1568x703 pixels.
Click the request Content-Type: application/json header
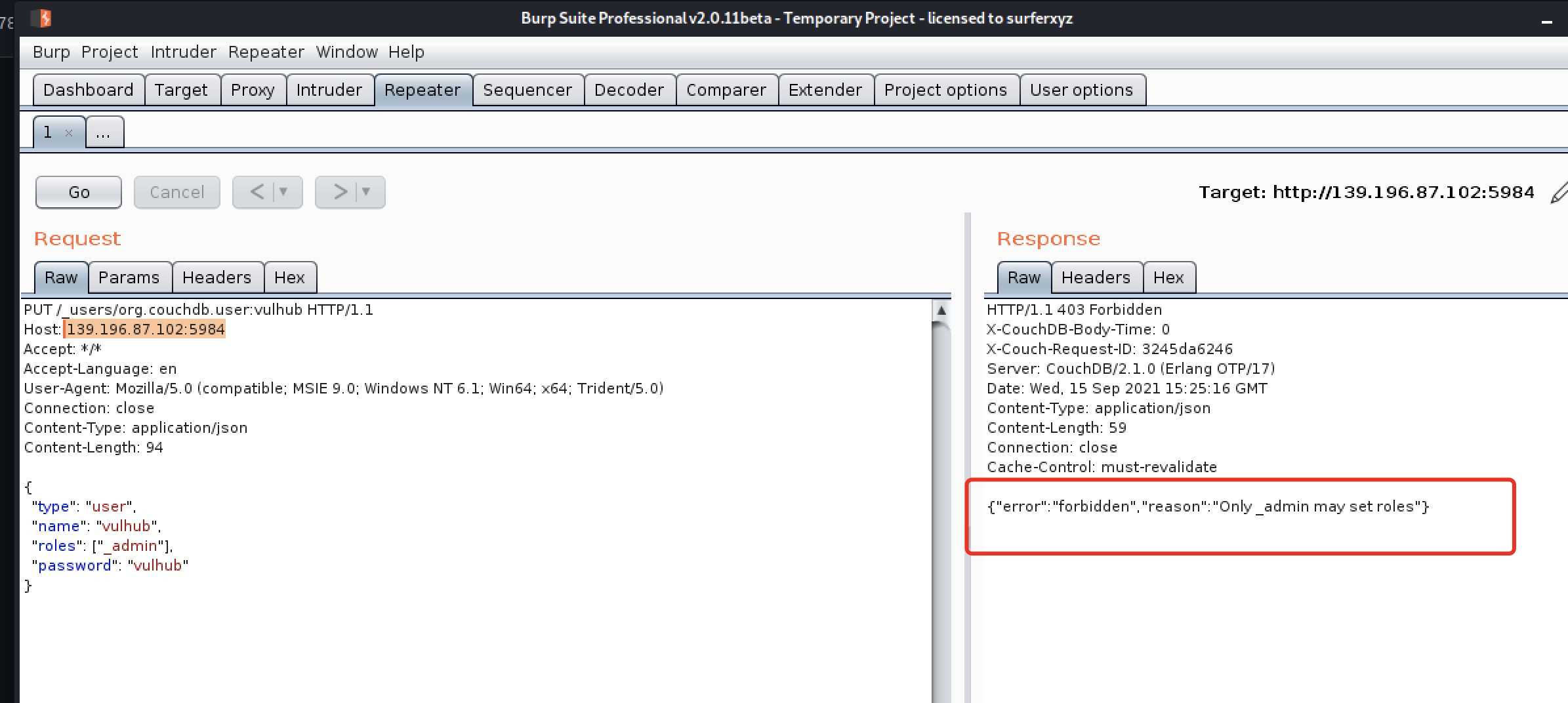(x=136, y=428)
